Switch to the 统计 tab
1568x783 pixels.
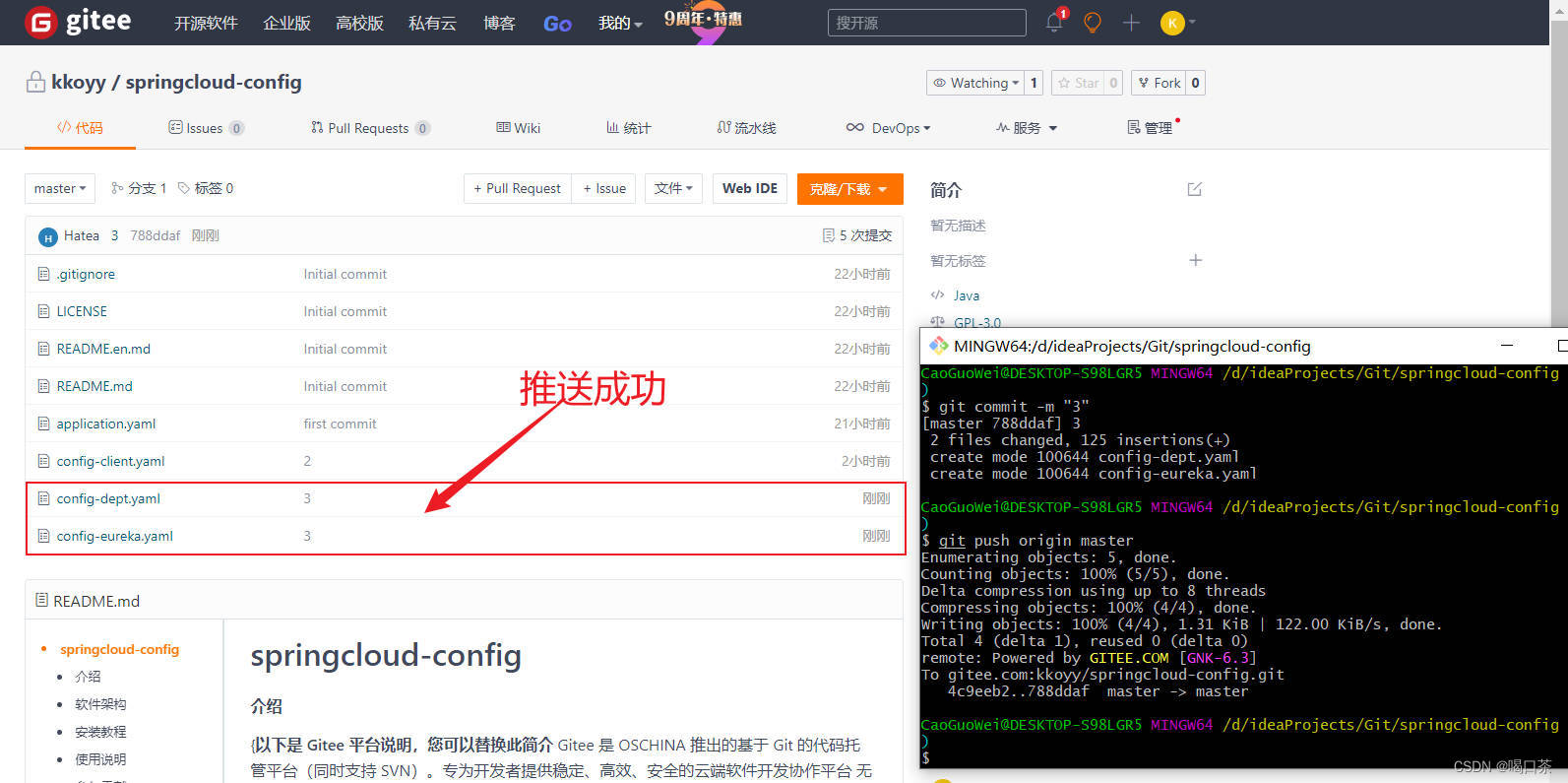click(x=628, y=128)
